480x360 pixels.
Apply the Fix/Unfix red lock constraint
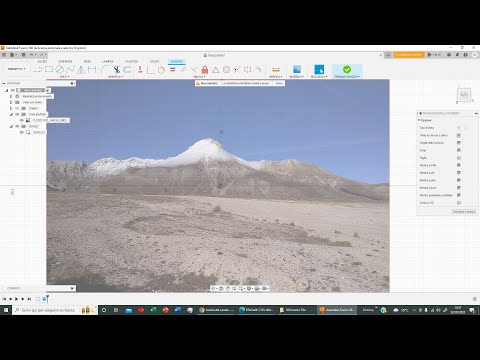pos(205,69)
